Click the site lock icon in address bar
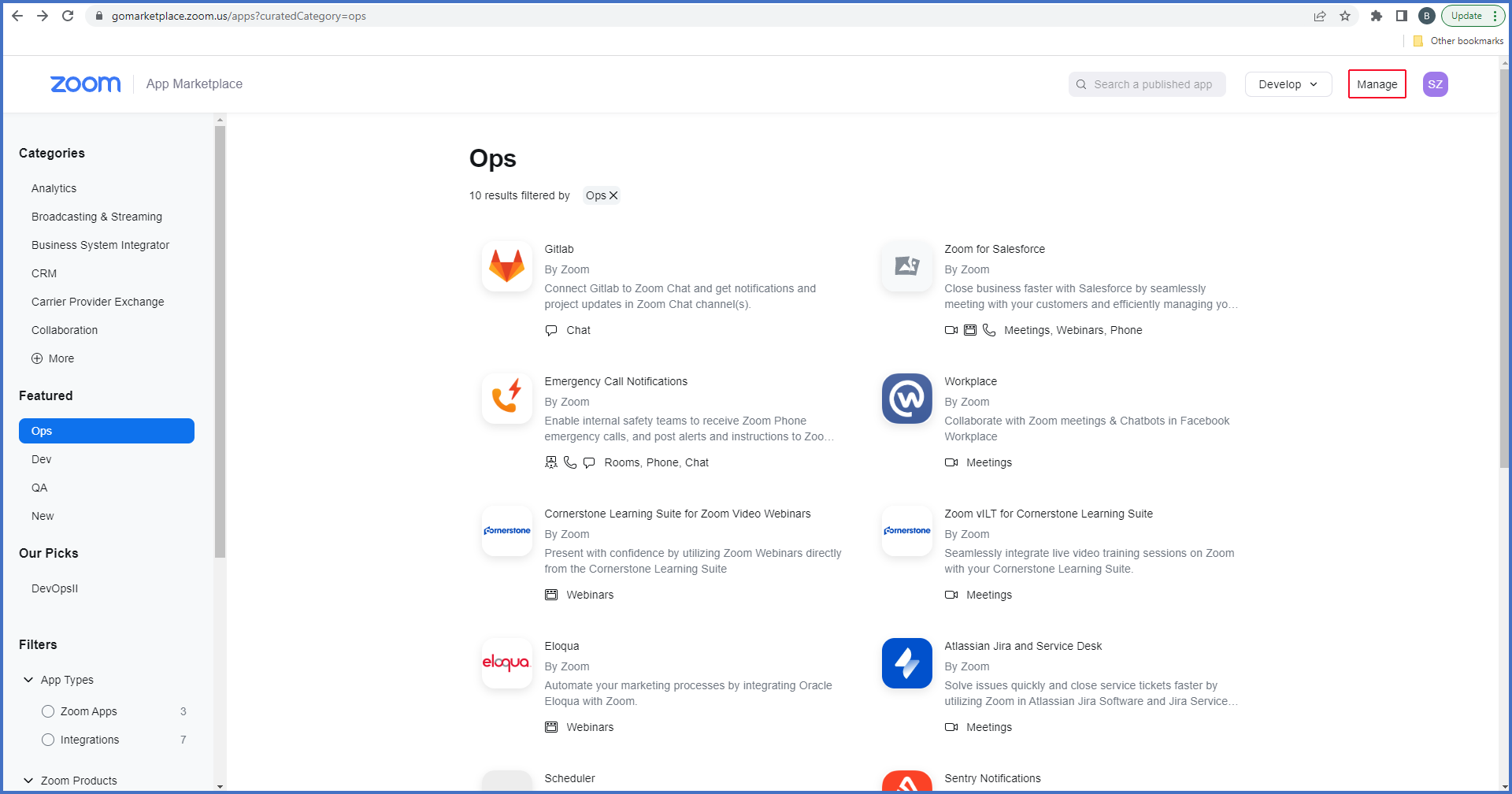 click(x=99, y=16)
